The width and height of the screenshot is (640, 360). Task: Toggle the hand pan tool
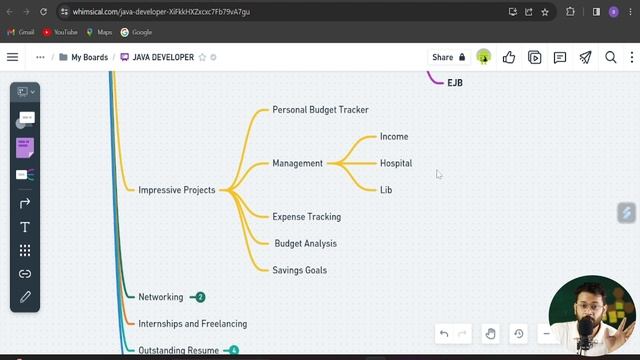click(490, 334)
